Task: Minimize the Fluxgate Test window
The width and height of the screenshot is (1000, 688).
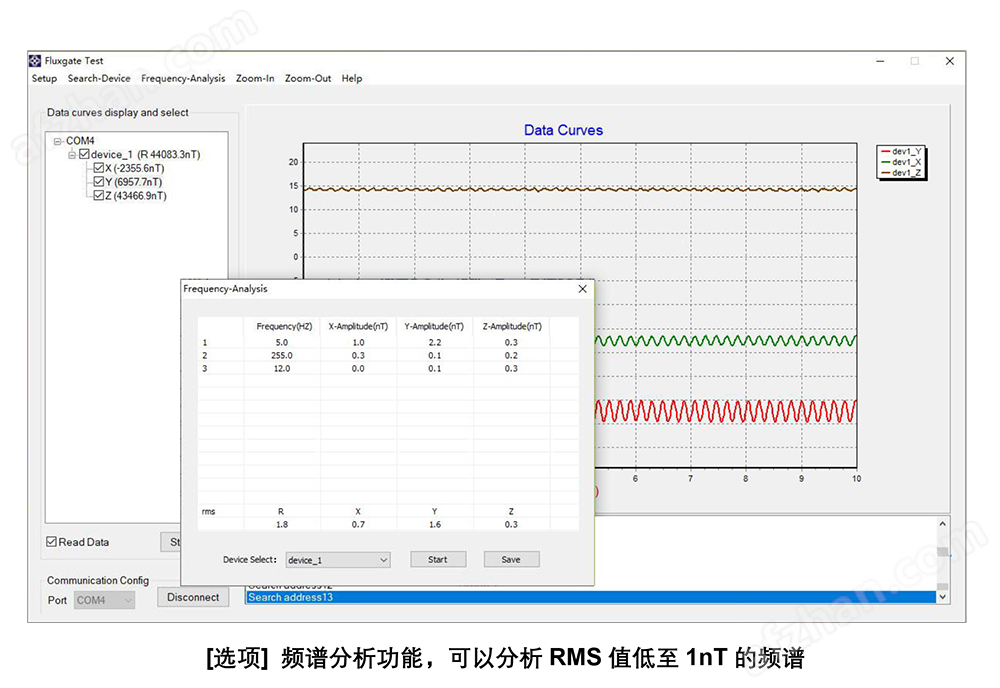Action: [x=877, y=61]
